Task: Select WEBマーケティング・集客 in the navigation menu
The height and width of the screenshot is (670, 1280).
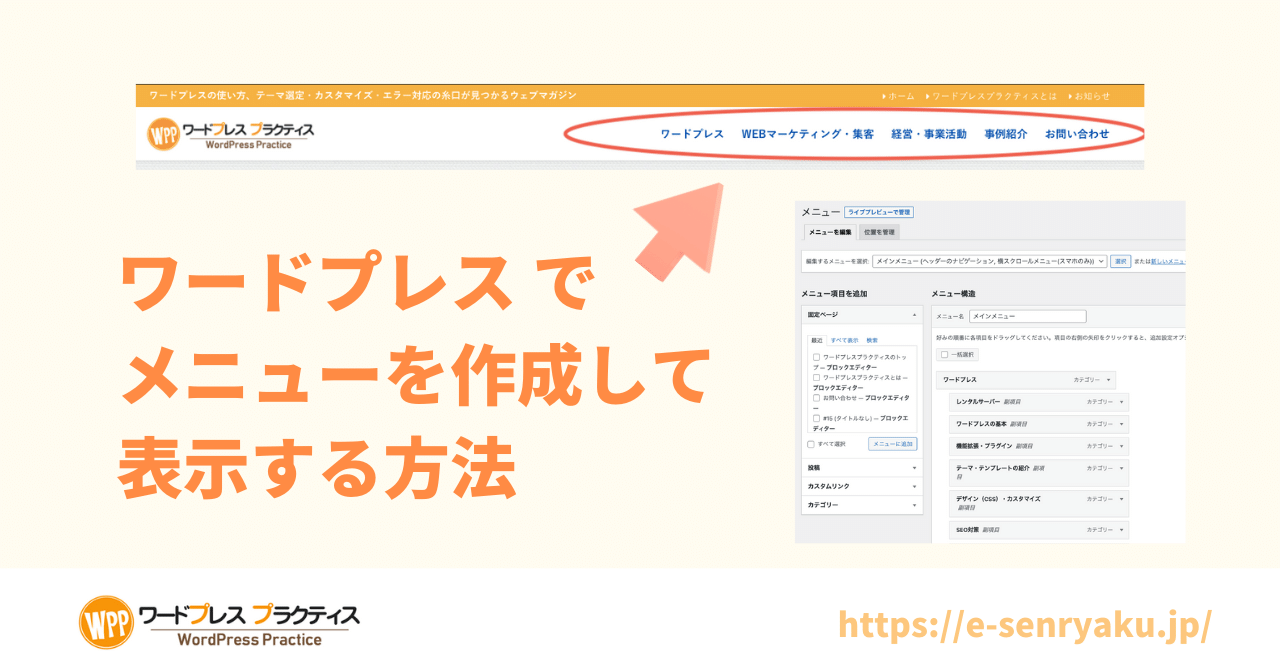Action: tap(807, 134)
